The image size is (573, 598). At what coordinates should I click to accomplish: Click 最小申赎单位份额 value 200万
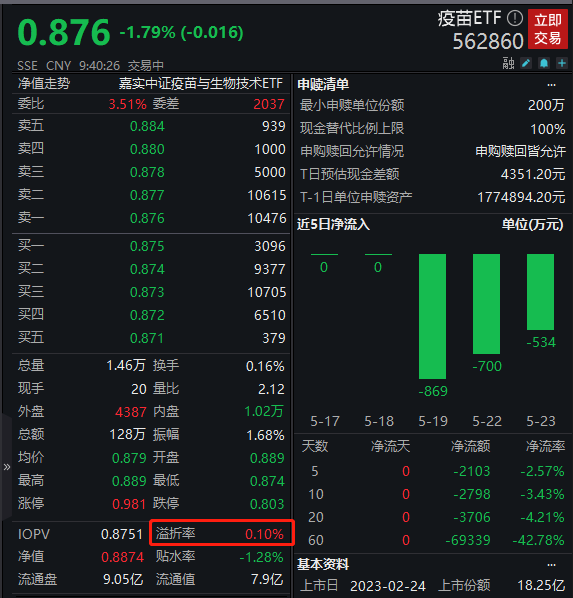click(x=546, y=105)
